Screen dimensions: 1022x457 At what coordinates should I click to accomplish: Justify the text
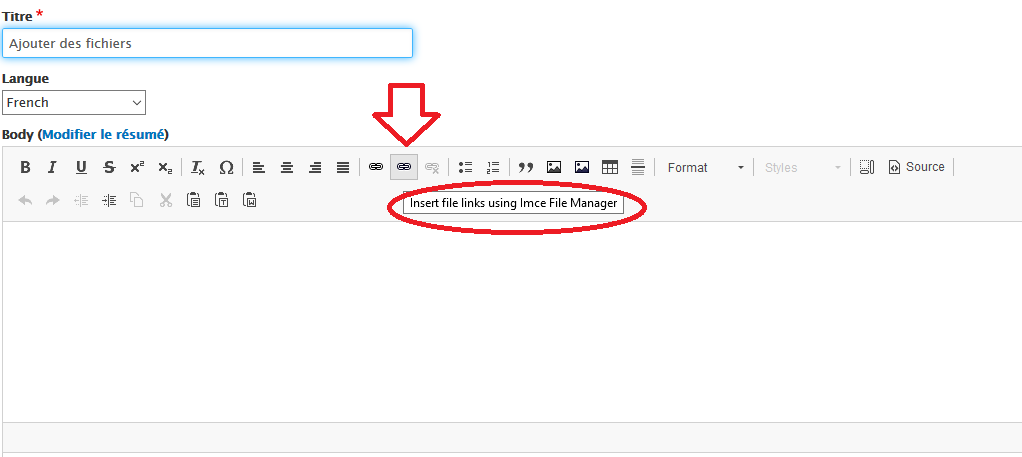coord(343,168)
